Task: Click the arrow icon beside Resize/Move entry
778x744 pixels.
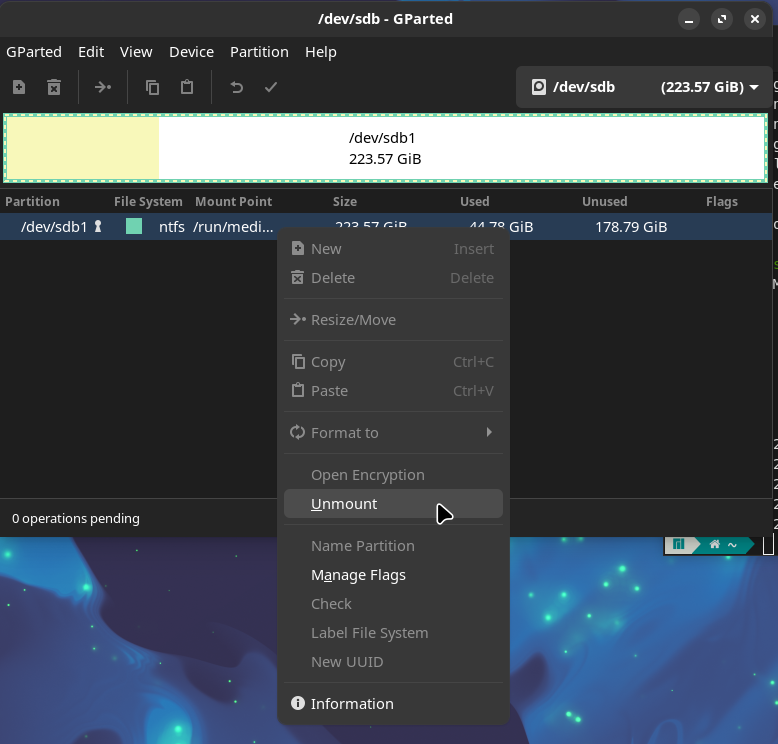Action: 298,320
